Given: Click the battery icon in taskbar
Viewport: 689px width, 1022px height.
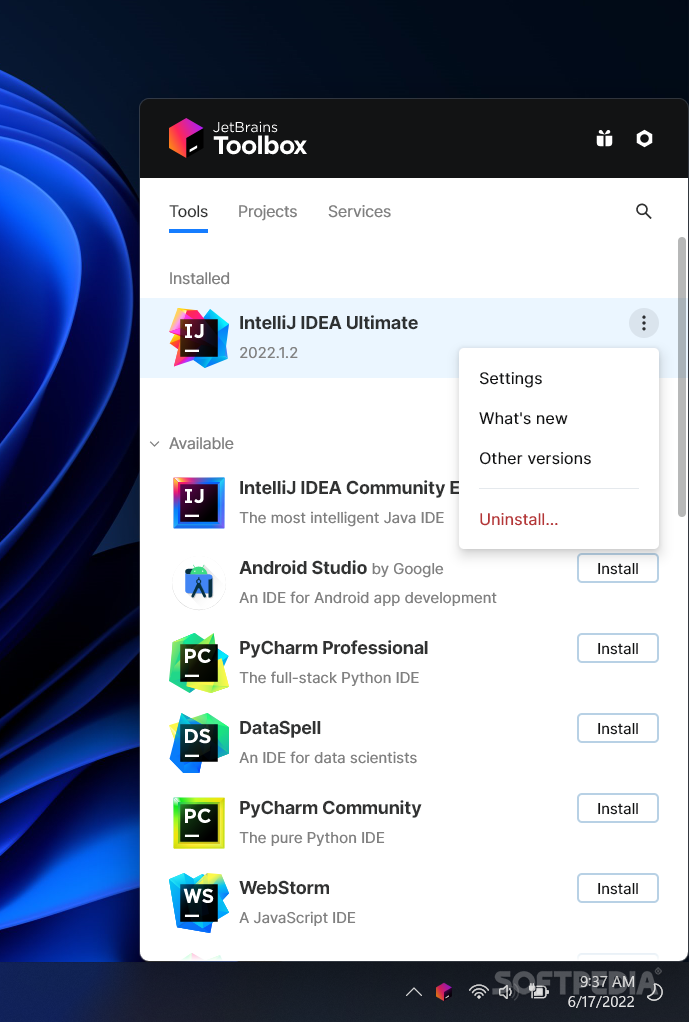Looking at the screenshot, I should pos(538,992).
